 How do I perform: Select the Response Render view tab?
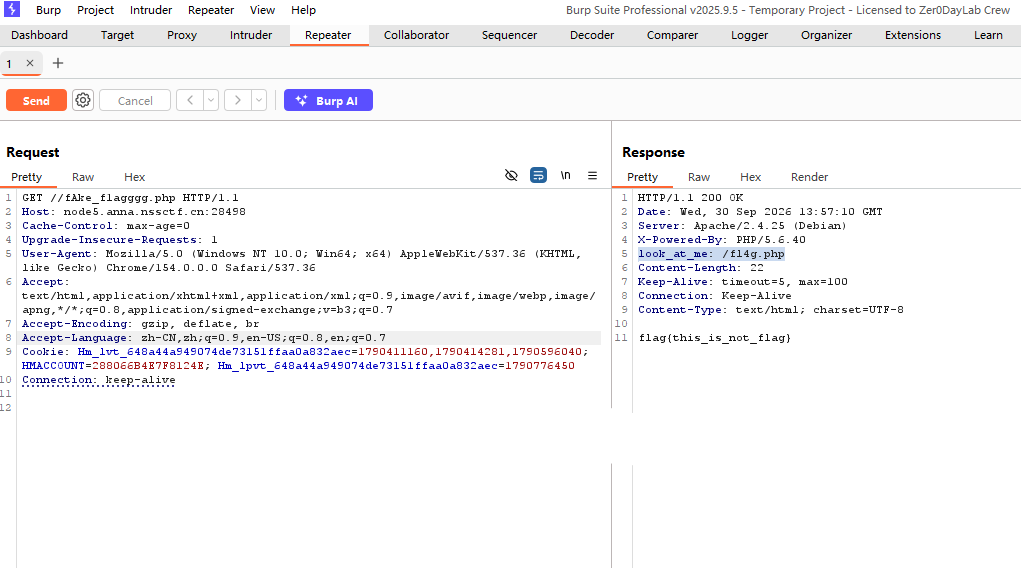(809, 177)
